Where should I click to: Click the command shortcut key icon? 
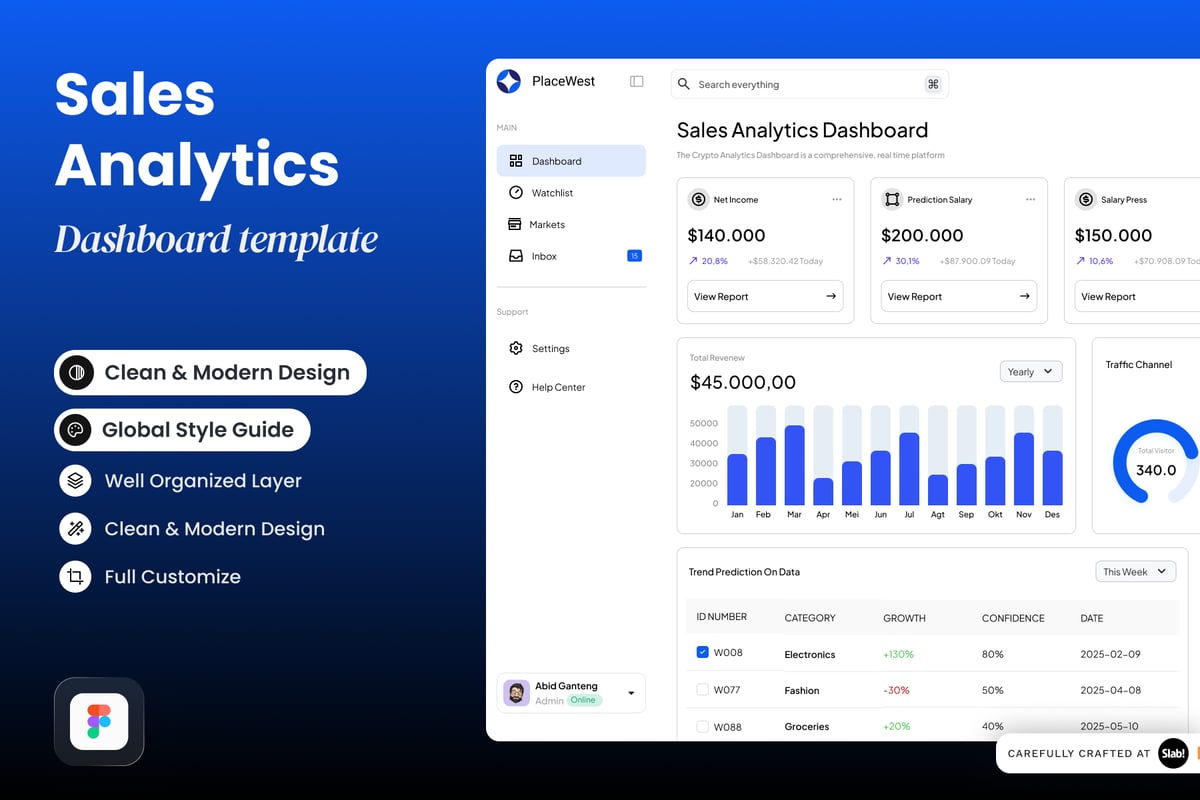[933, 85]
